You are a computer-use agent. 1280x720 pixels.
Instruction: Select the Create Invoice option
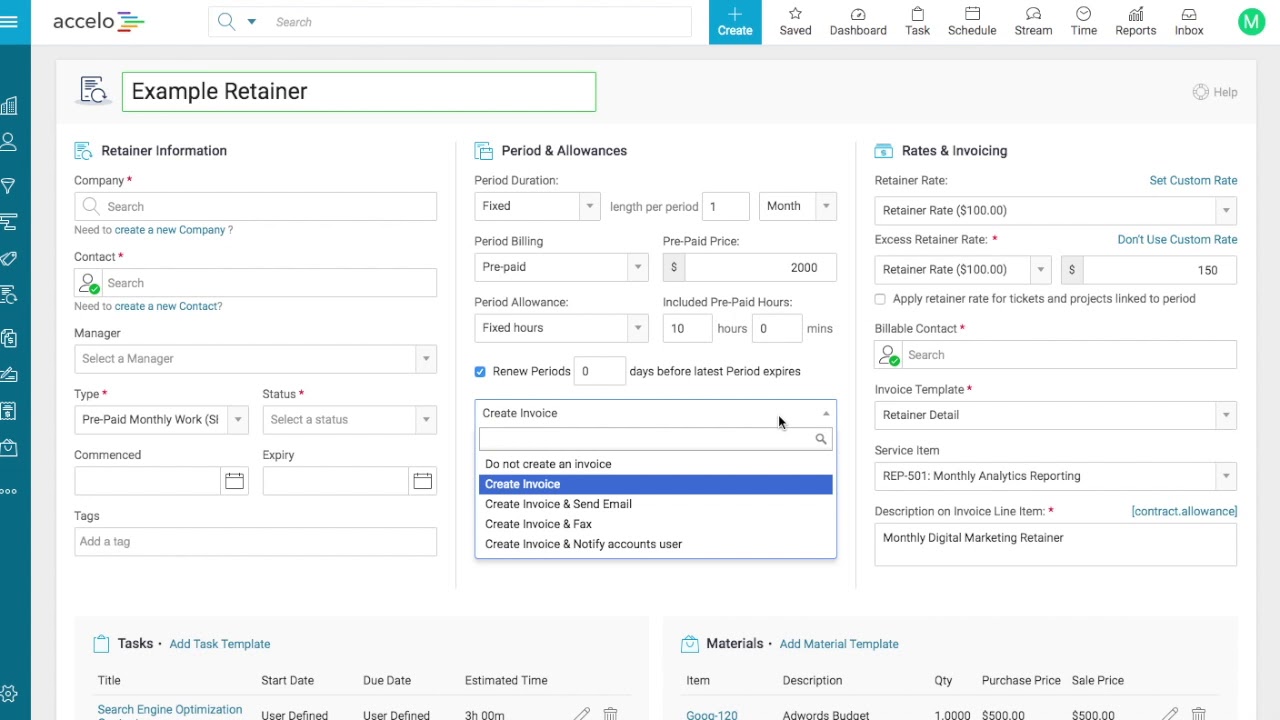[655, 484]
